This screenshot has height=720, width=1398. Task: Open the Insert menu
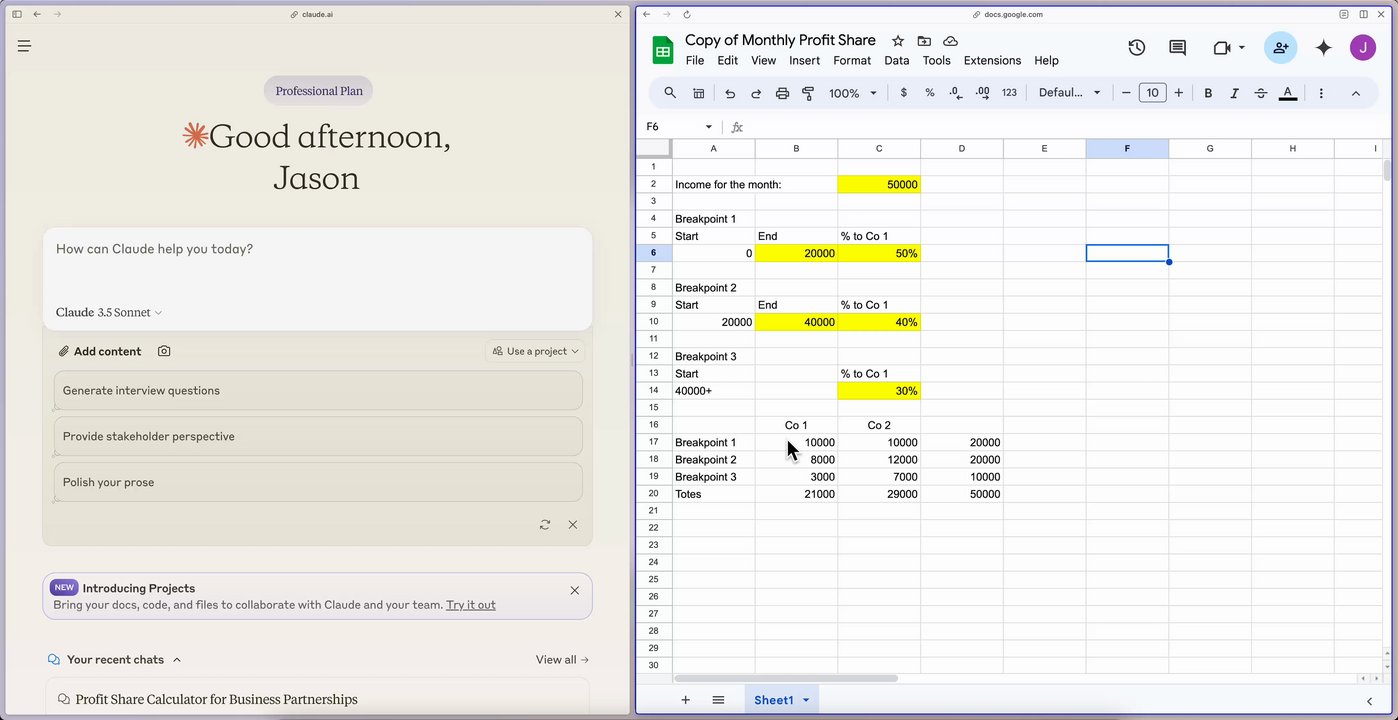(x=805, y=61)
